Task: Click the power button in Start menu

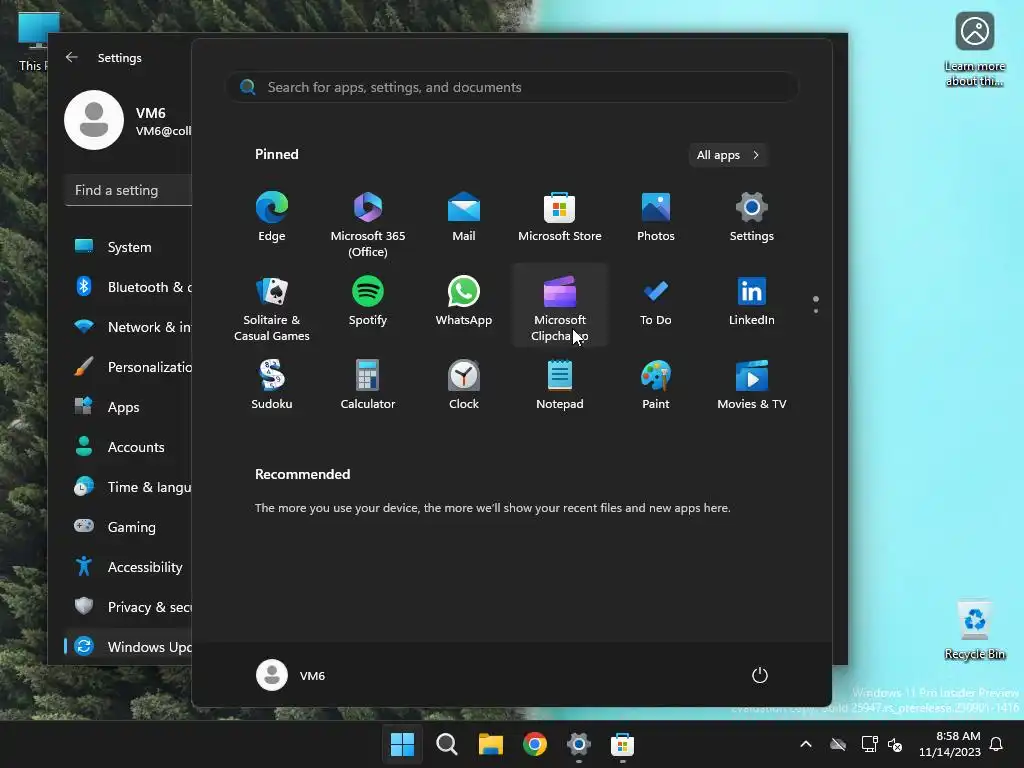Action: pos(760,675)
